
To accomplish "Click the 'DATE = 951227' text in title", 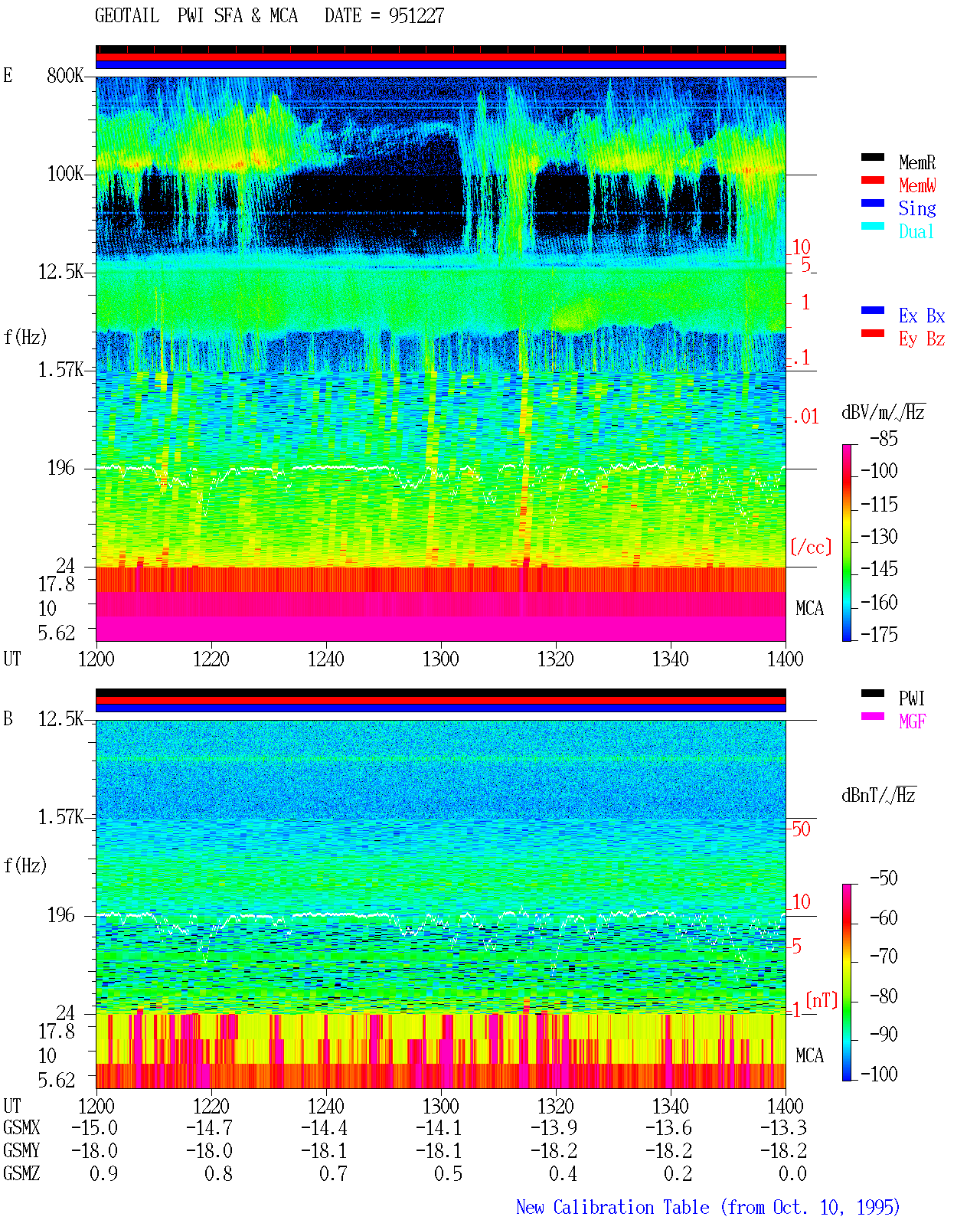I will tap(384, 16).
